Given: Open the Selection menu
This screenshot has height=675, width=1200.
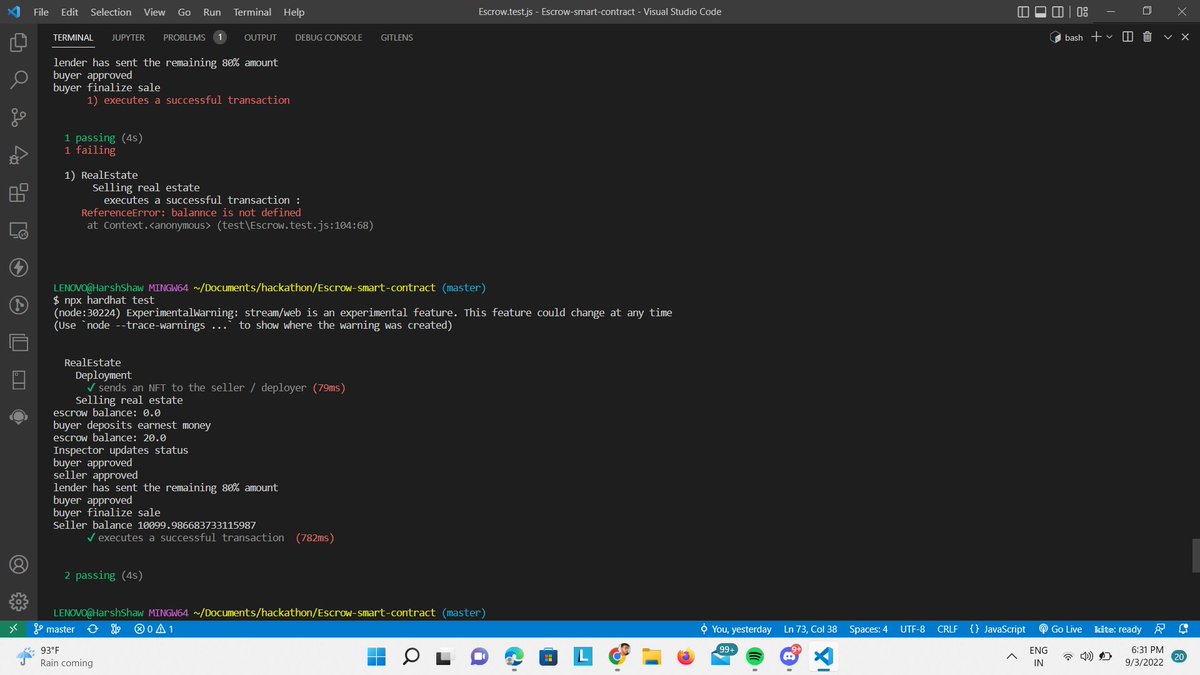Looking at the screenshot, I should 111,12.
